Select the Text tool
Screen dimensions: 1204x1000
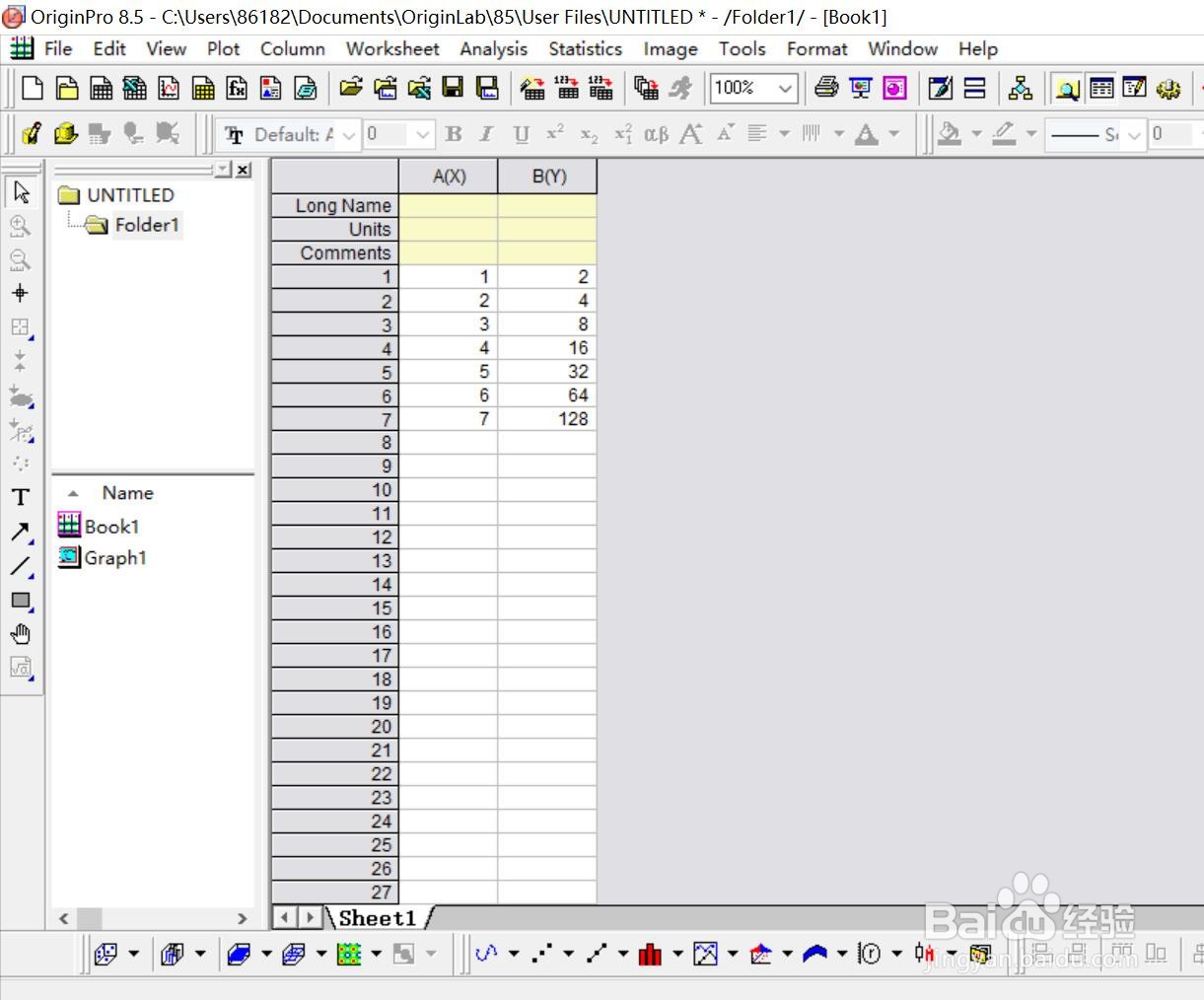[x=21, y=497]
